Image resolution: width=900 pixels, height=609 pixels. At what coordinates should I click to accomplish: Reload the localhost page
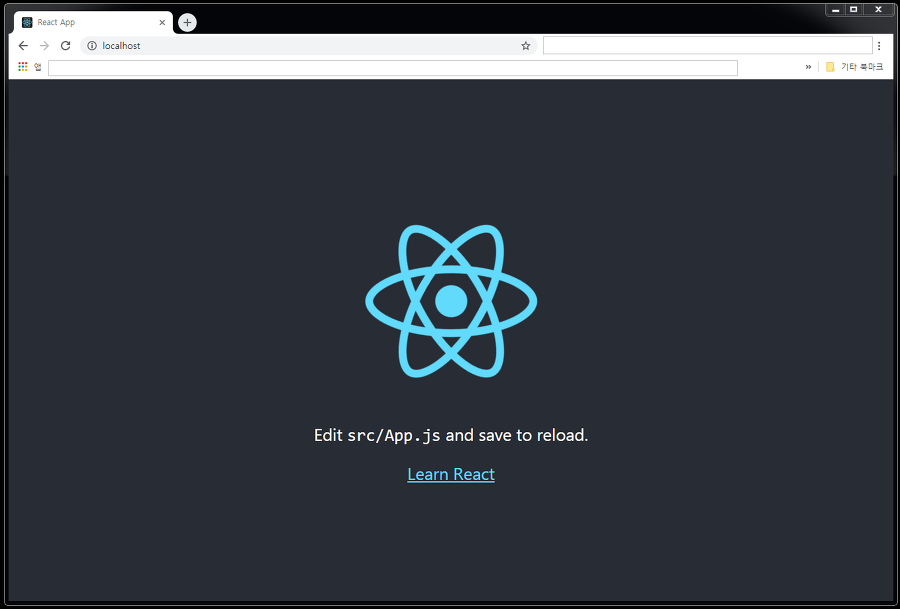coord(65,46)
